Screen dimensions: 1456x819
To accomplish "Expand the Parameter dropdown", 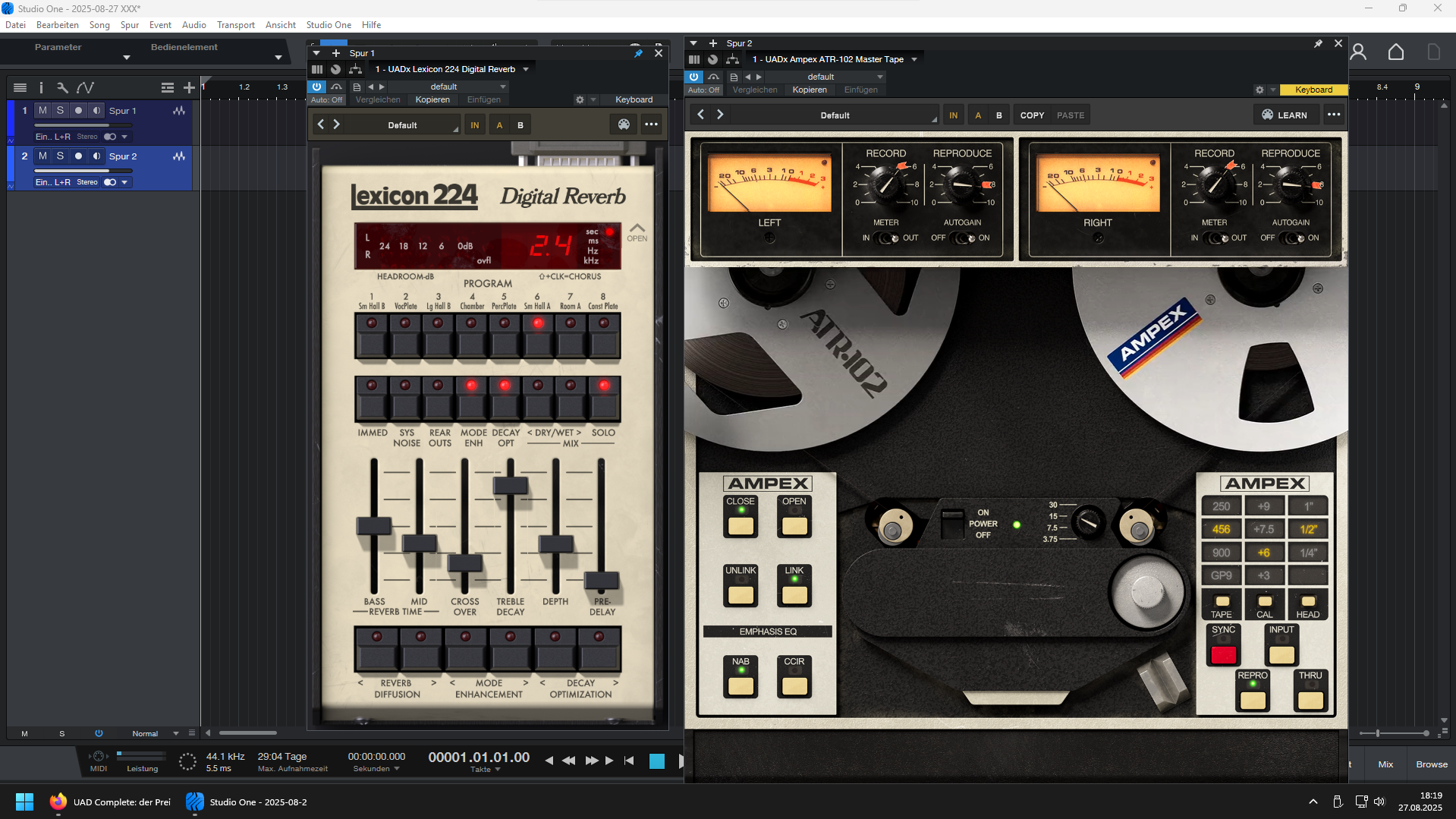I will pyautogui.click(x=127, y=58).
